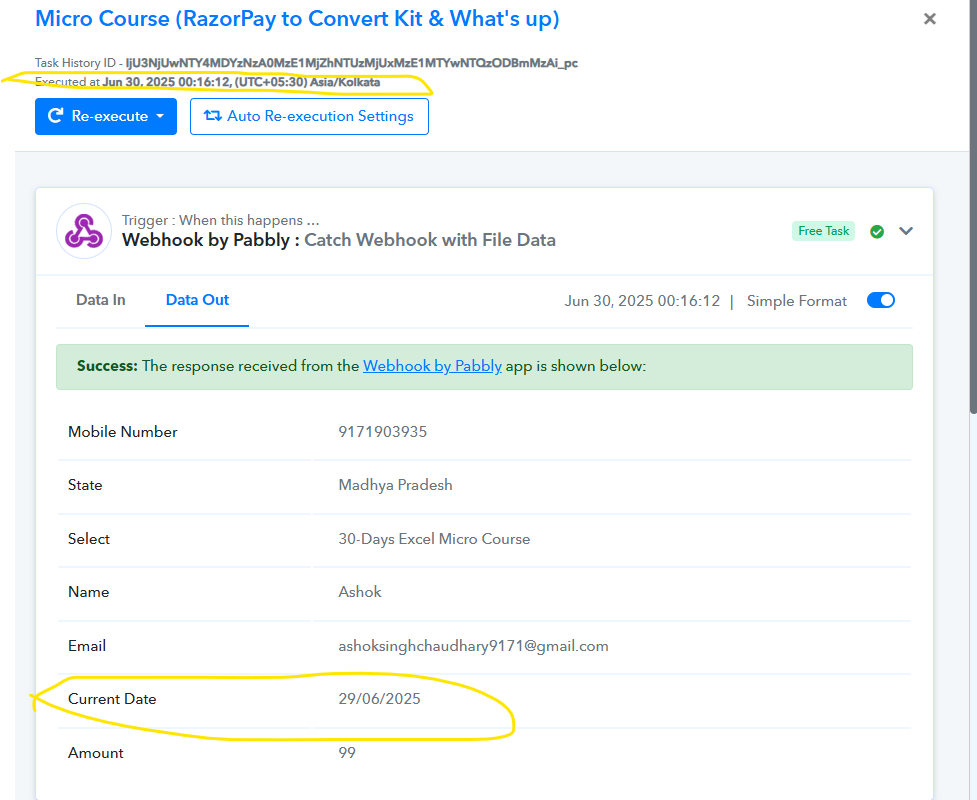The height and width of the screenshot is (800, 977).
Task: Click the Success response message banner
Action: coord(484,367)
